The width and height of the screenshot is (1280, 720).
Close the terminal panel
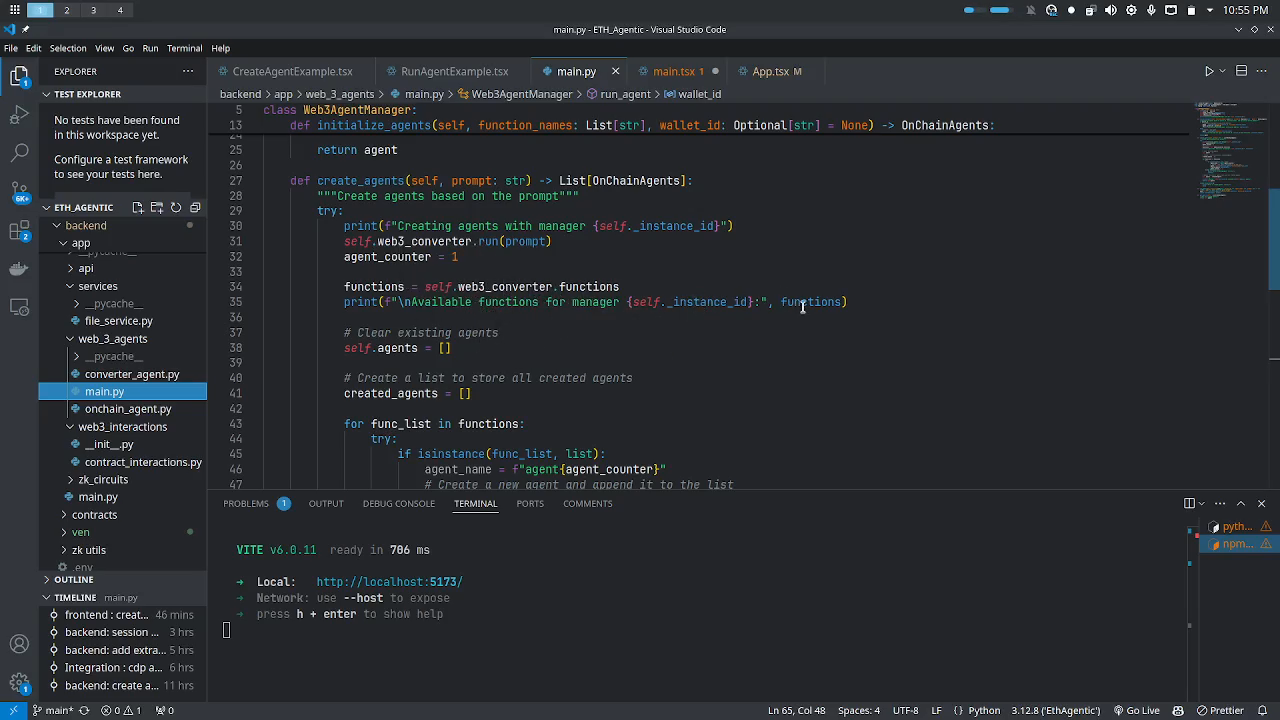point(1261,503)
